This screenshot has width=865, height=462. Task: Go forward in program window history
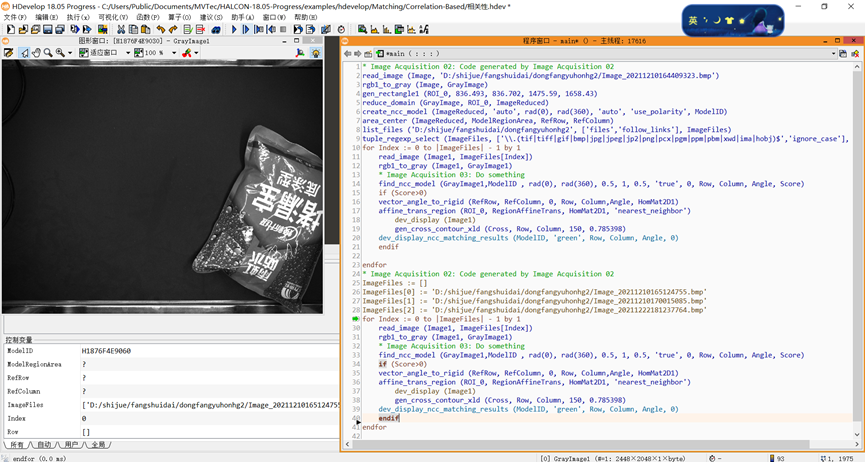(357, 54)
